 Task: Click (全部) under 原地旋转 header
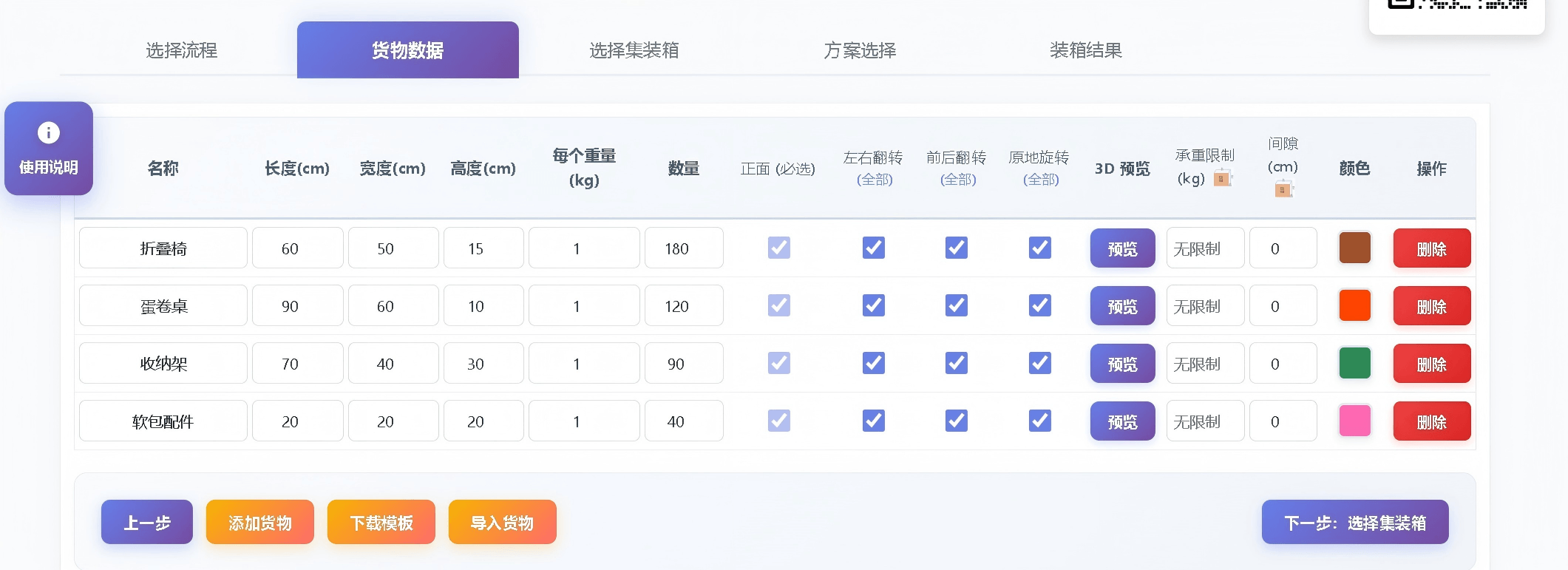[1040, 180]
